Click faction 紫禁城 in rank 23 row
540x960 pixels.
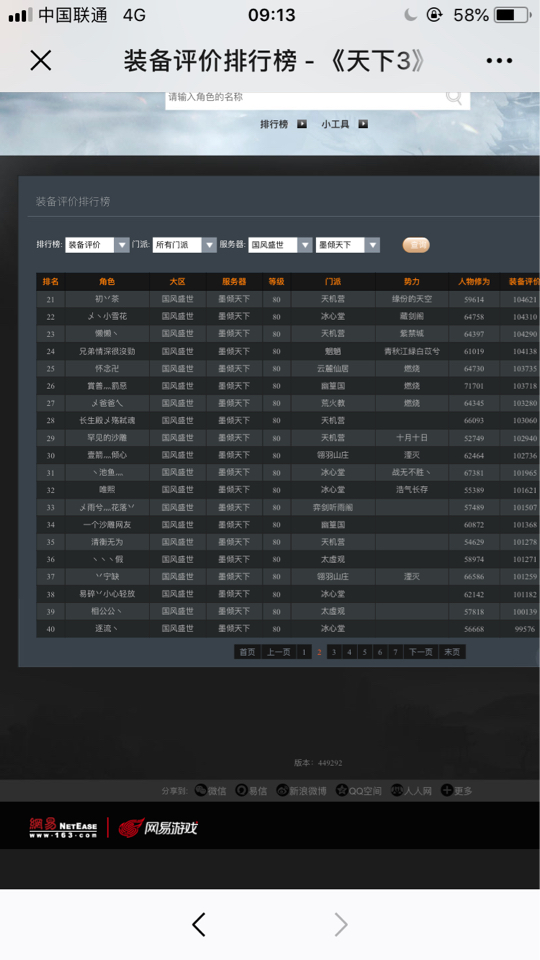click(x=412, y=334)
